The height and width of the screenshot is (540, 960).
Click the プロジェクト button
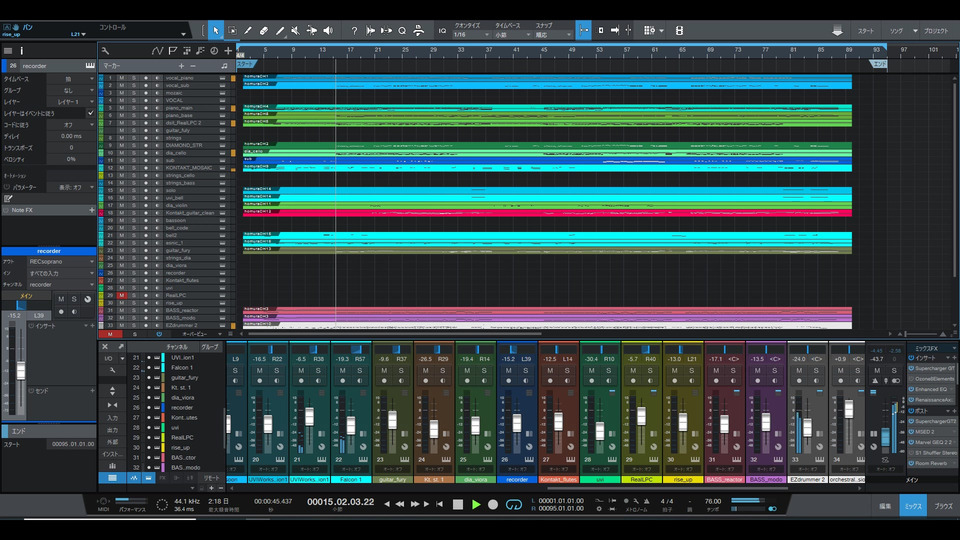[936, 31]
